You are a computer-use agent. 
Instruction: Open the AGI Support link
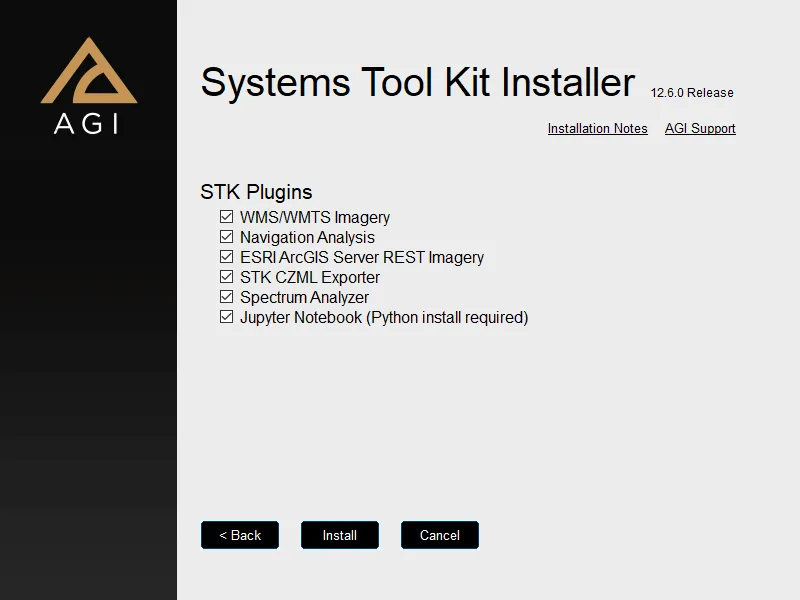tap(700, 129)
